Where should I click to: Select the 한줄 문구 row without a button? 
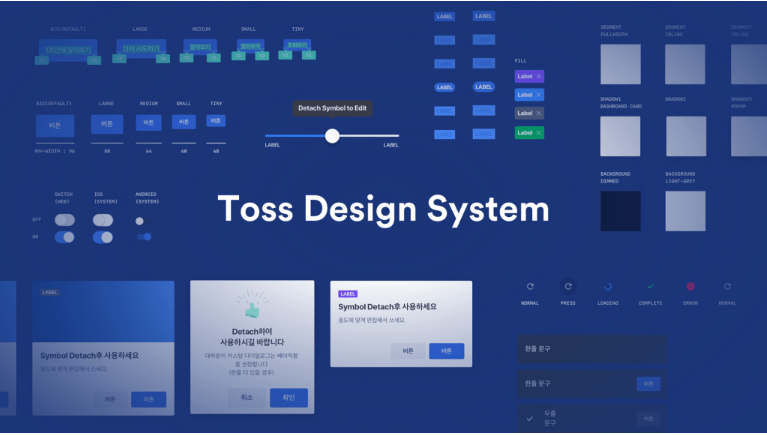click(x=592, y=349)
